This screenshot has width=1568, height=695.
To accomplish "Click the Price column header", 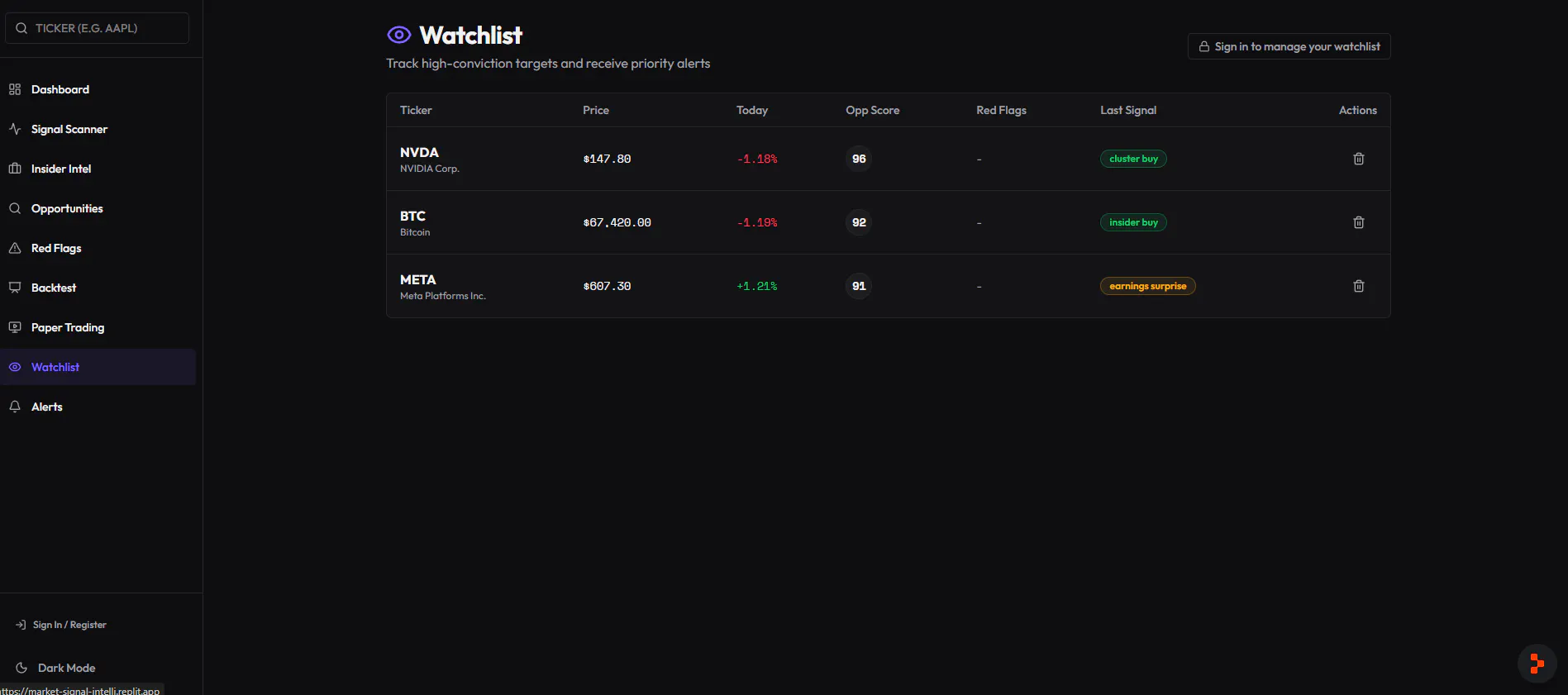I will point(596,110).
